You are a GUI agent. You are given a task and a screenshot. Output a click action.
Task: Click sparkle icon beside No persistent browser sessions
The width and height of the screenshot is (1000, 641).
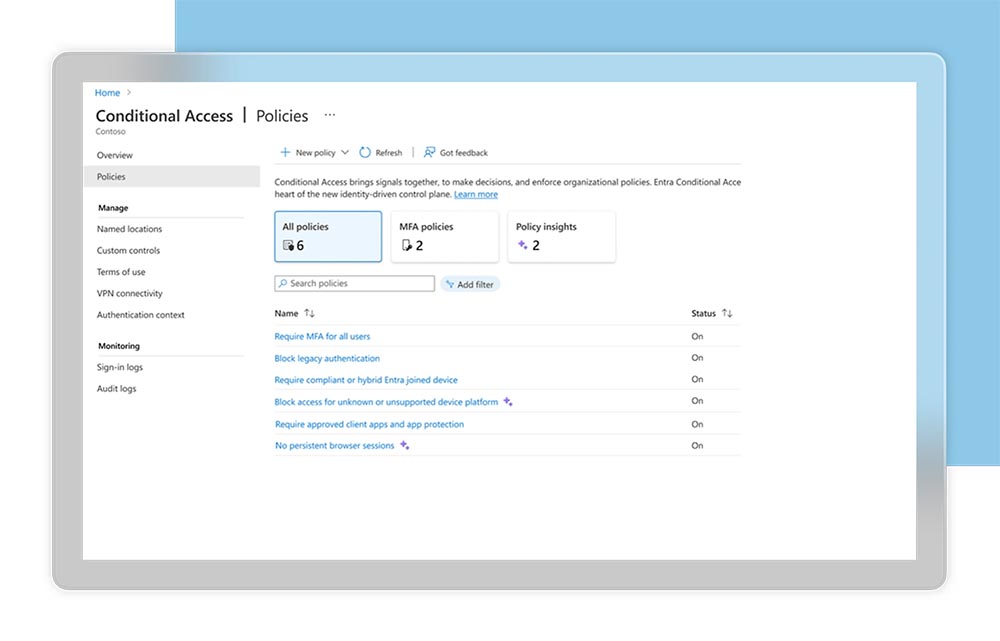[x=404, y=445]
